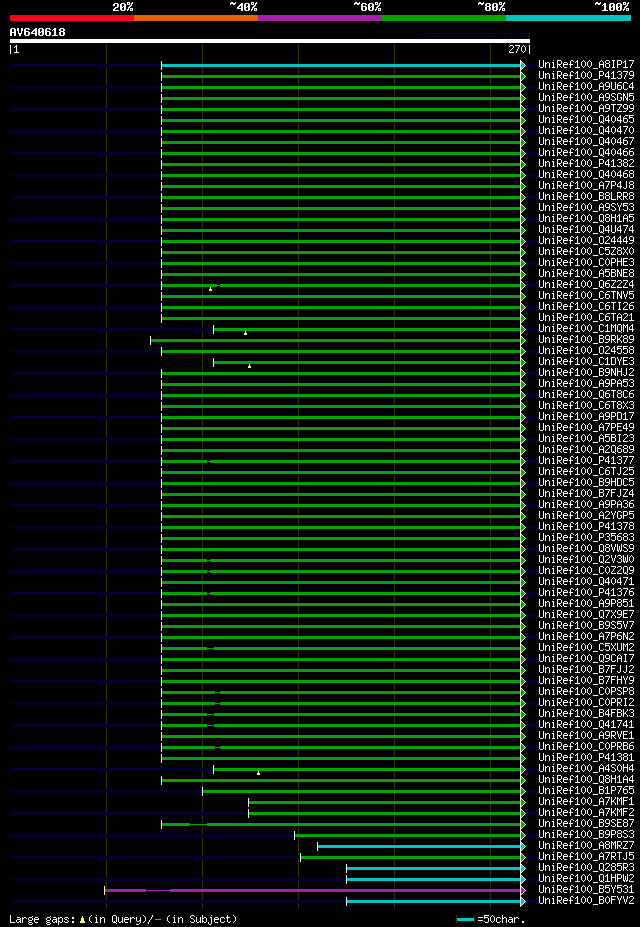640x927 pixels.
Task: Select the UniRef100_A9RVE1 label
Action: click(x=586, y=737)
